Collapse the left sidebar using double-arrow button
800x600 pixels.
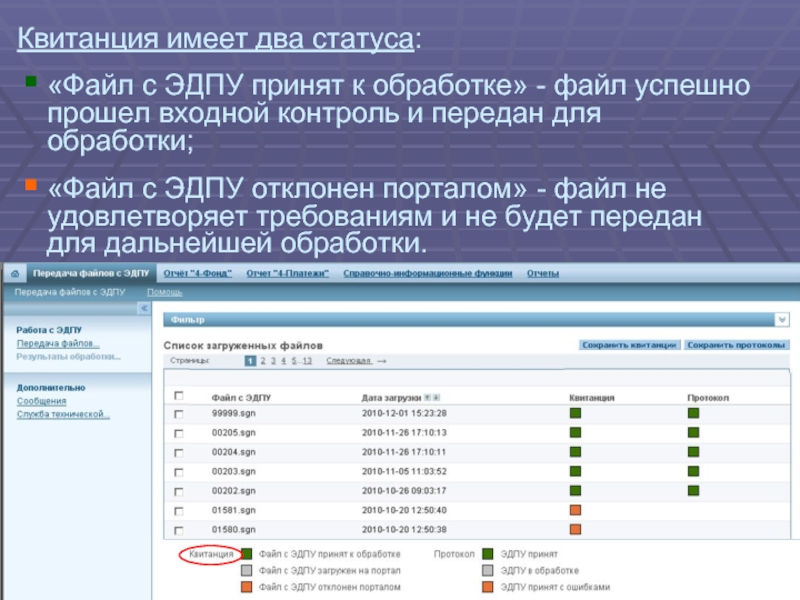click(x=142, y=309)
